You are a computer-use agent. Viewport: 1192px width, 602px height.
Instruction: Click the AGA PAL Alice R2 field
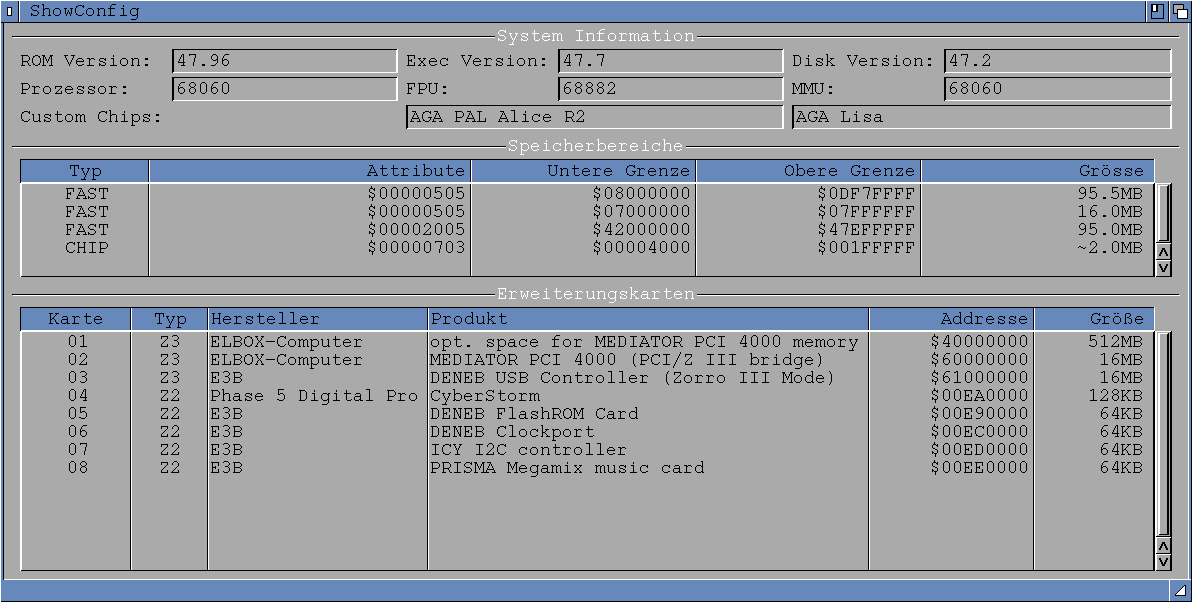coord(594,117)
